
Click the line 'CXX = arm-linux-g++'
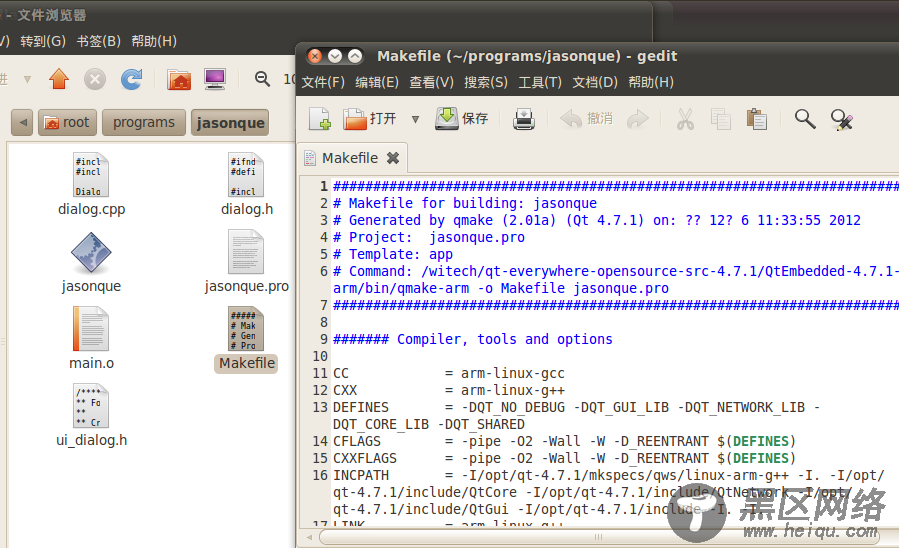pos(448,390)
